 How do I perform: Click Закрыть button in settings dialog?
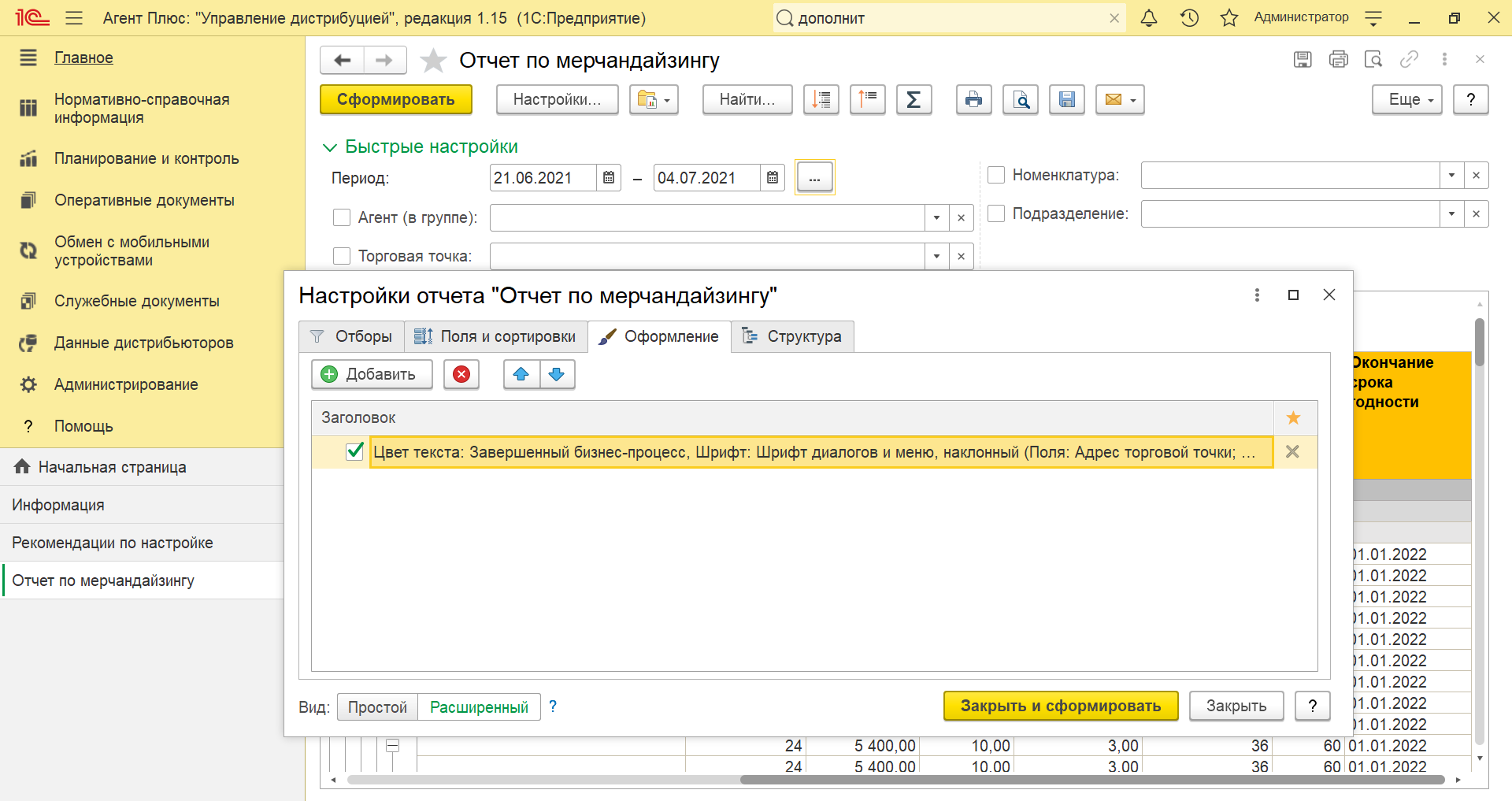coord(1236,706)
